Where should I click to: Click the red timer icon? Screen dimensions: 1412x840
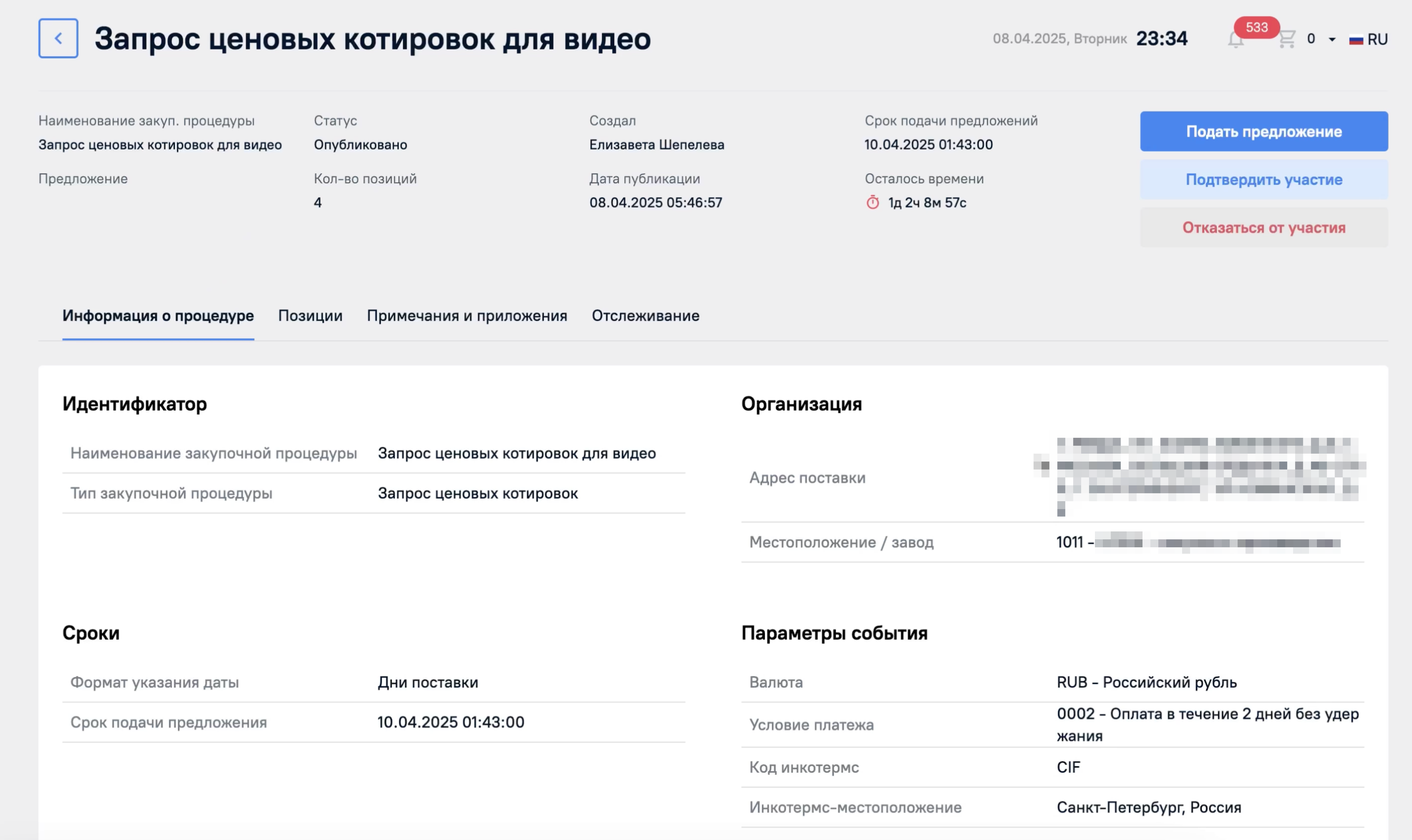872,203
